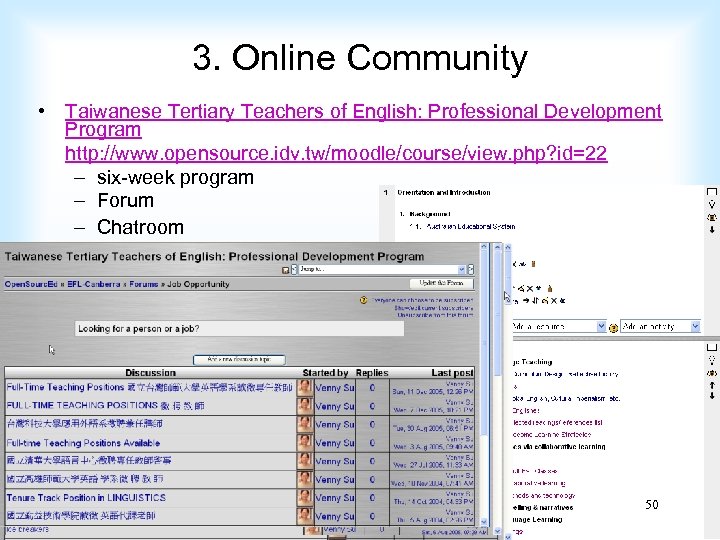Click move-up arrow icon in second course section
The image size is (720, 540).
[x=712, y=385]
